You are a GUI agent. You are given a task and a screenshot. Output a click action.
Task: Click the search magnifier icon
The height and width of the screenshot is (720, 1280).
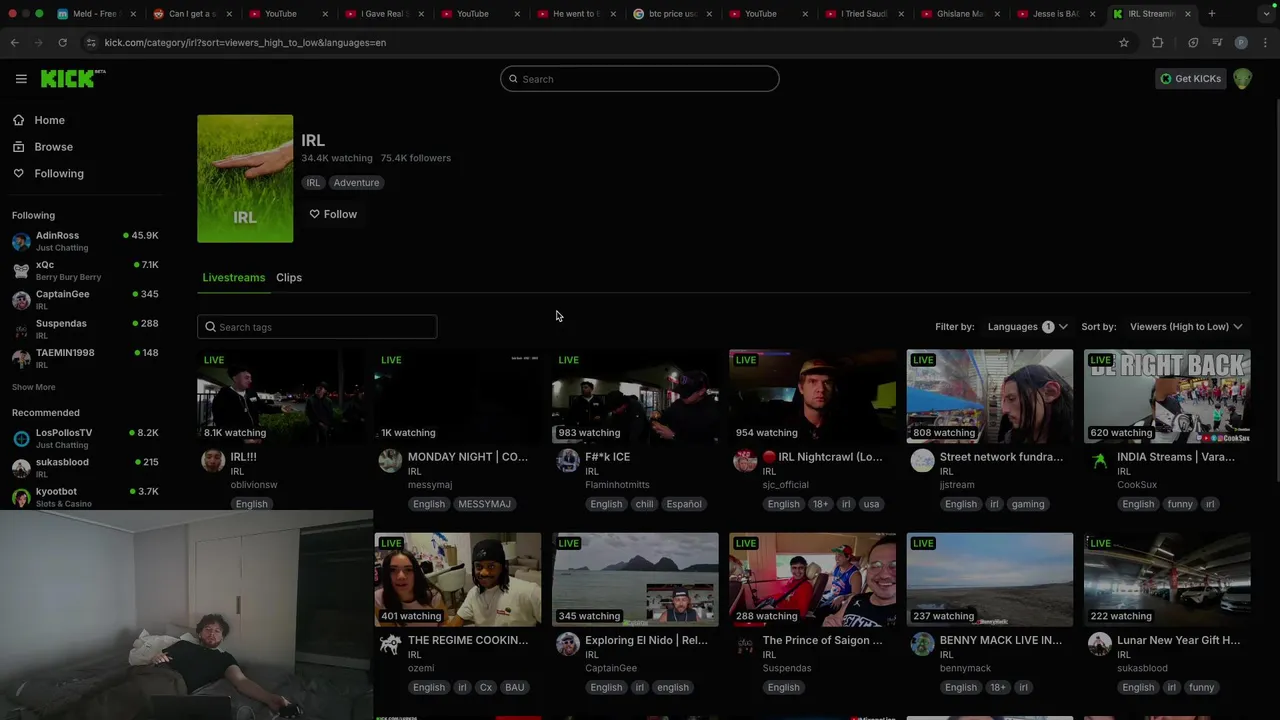point(514,79)
